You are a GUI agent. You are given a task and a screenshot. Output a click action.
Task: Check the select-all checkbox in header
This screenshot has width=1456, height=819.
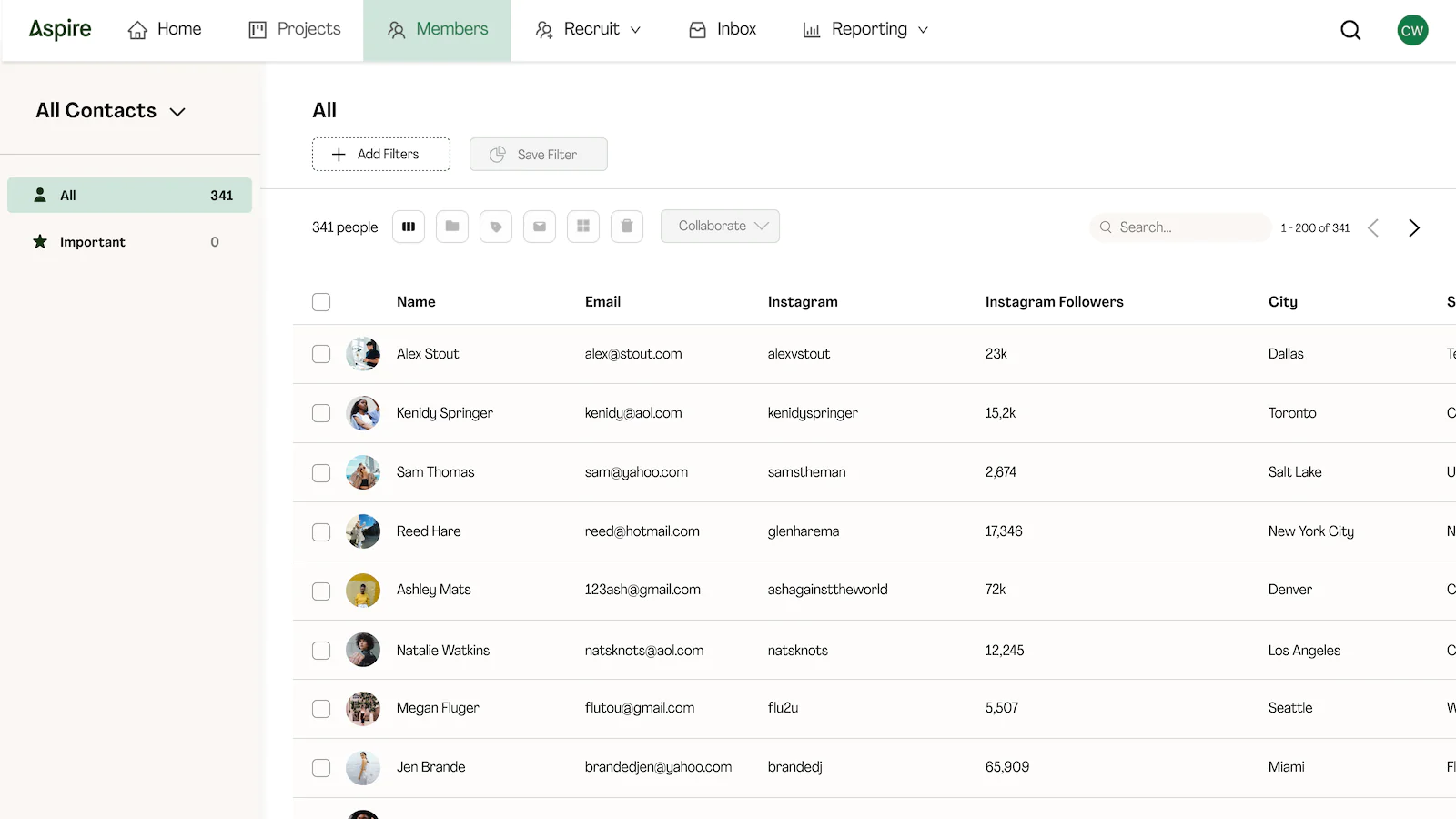coord(321,302)
